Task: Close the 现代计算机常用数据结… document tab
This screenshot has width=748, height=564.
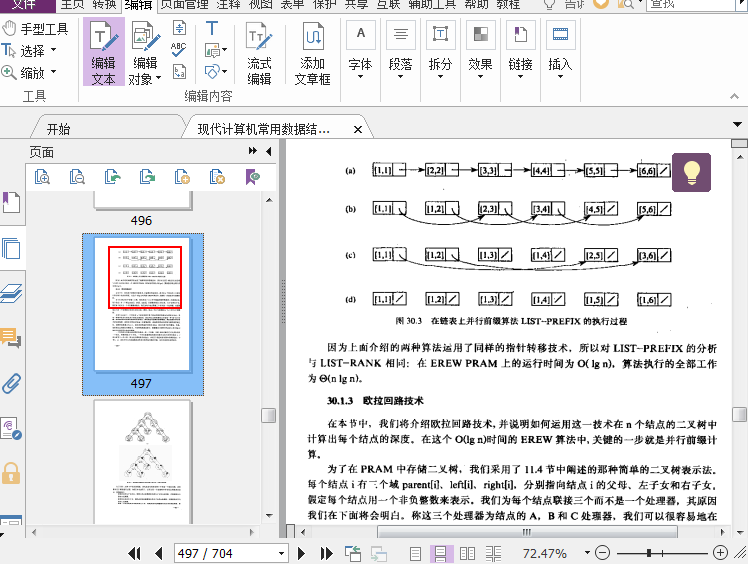Action: point(358,129)
